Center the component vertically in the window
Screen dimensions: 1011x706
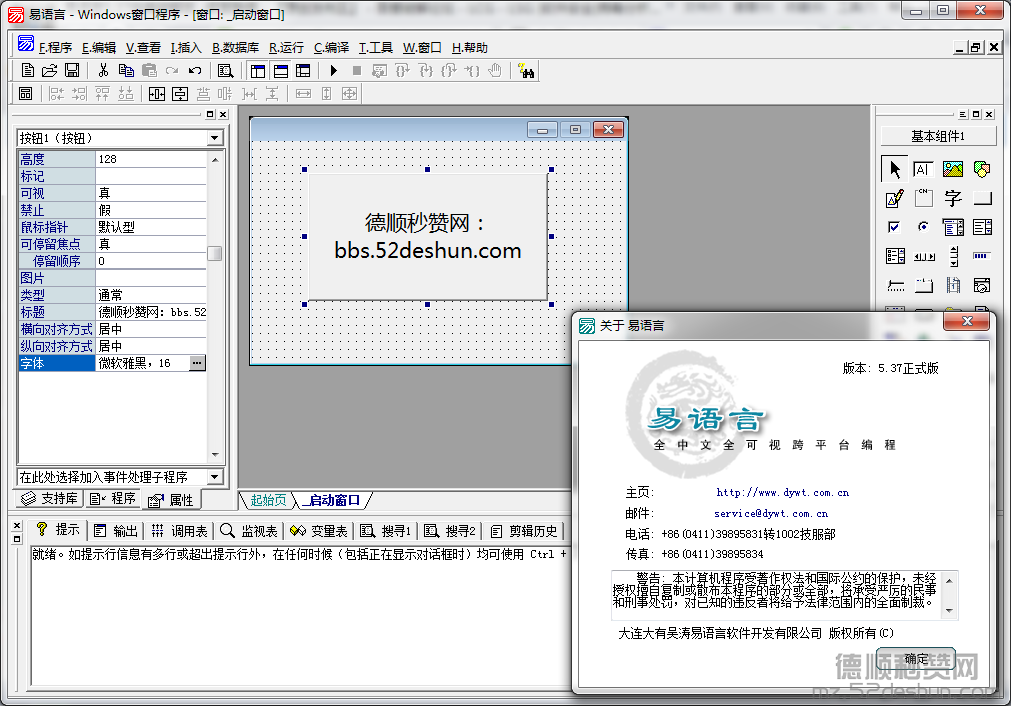point(180,94)
